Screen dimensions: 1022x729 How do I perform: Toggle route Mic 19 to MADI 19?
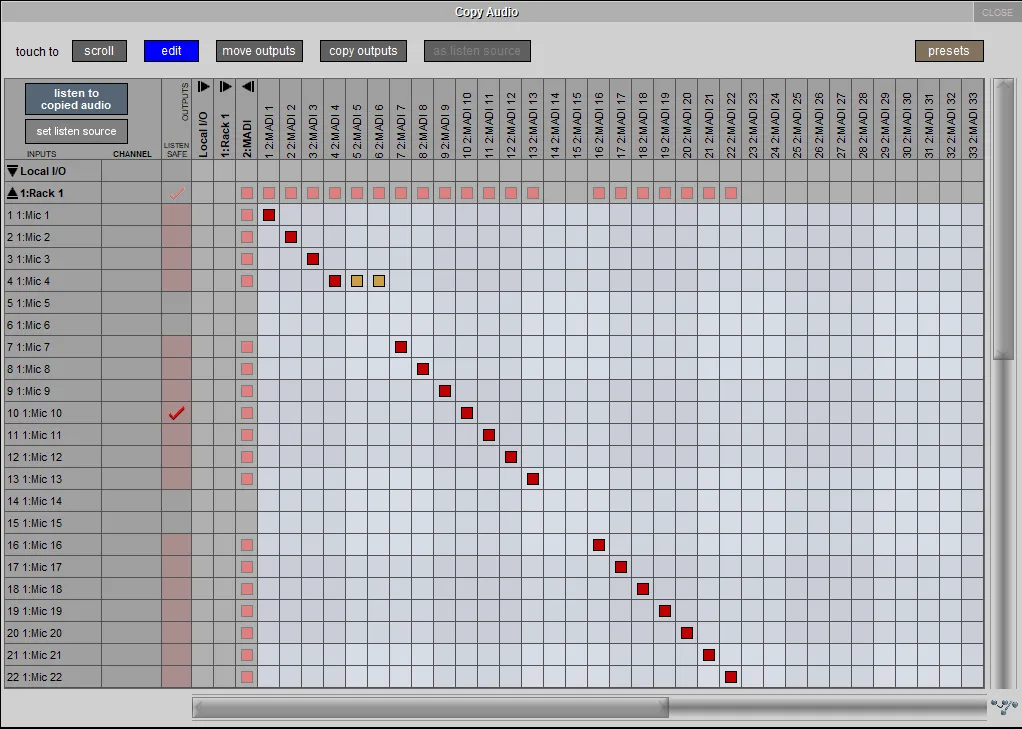coord(665,611)
